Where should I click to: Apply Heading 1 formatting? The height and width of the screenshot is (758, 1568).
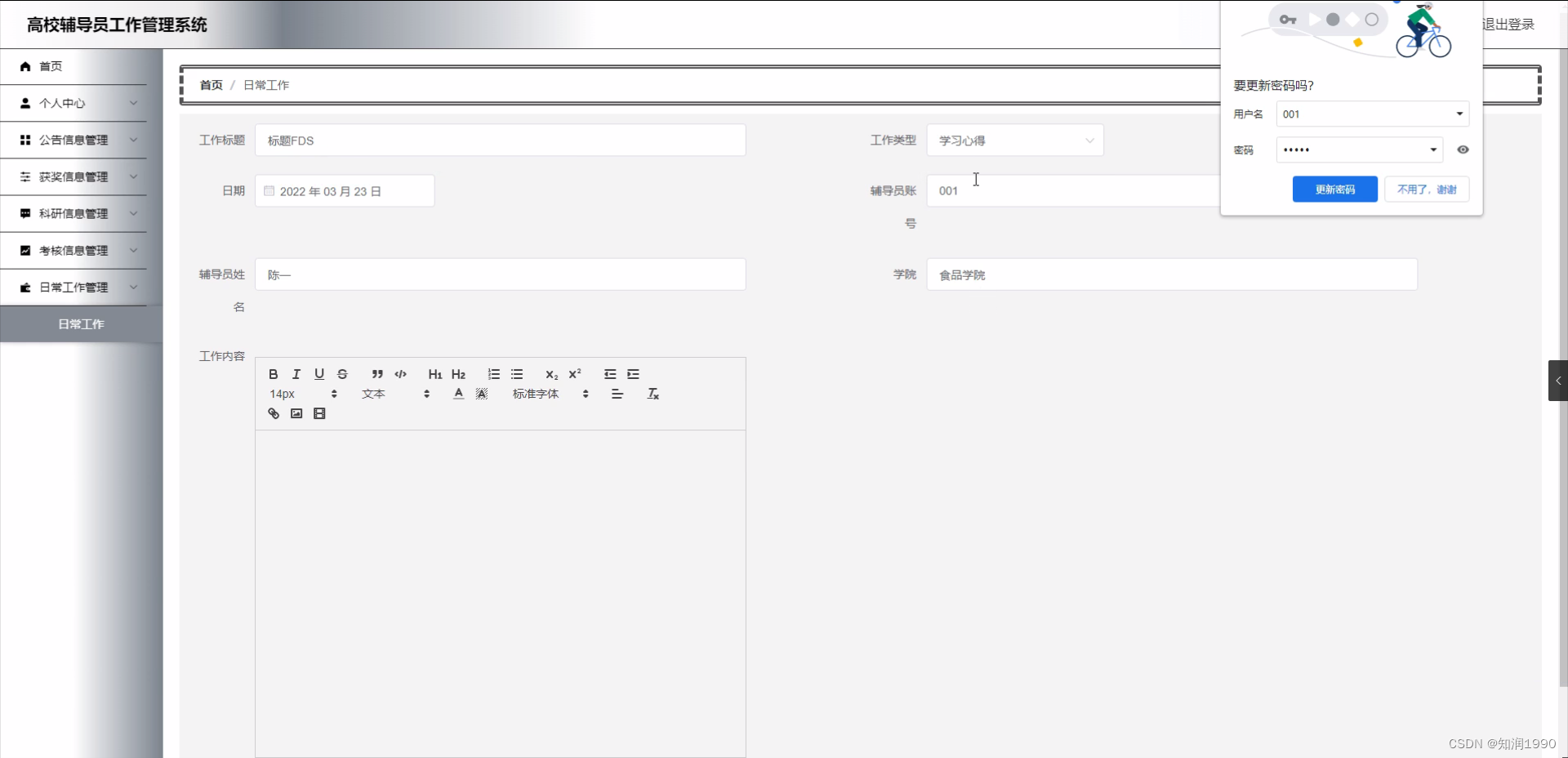(x=434, y=374)
